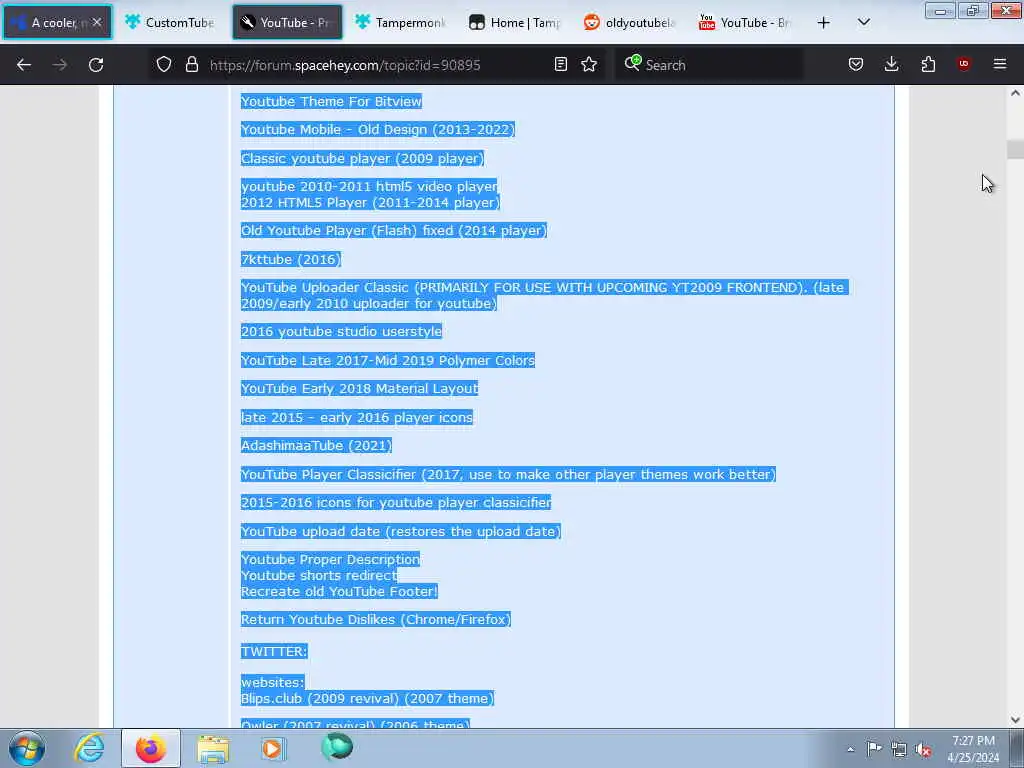Open the Action Center flag icon
The width and height of the screenshot is (1024, 768).
874,749
